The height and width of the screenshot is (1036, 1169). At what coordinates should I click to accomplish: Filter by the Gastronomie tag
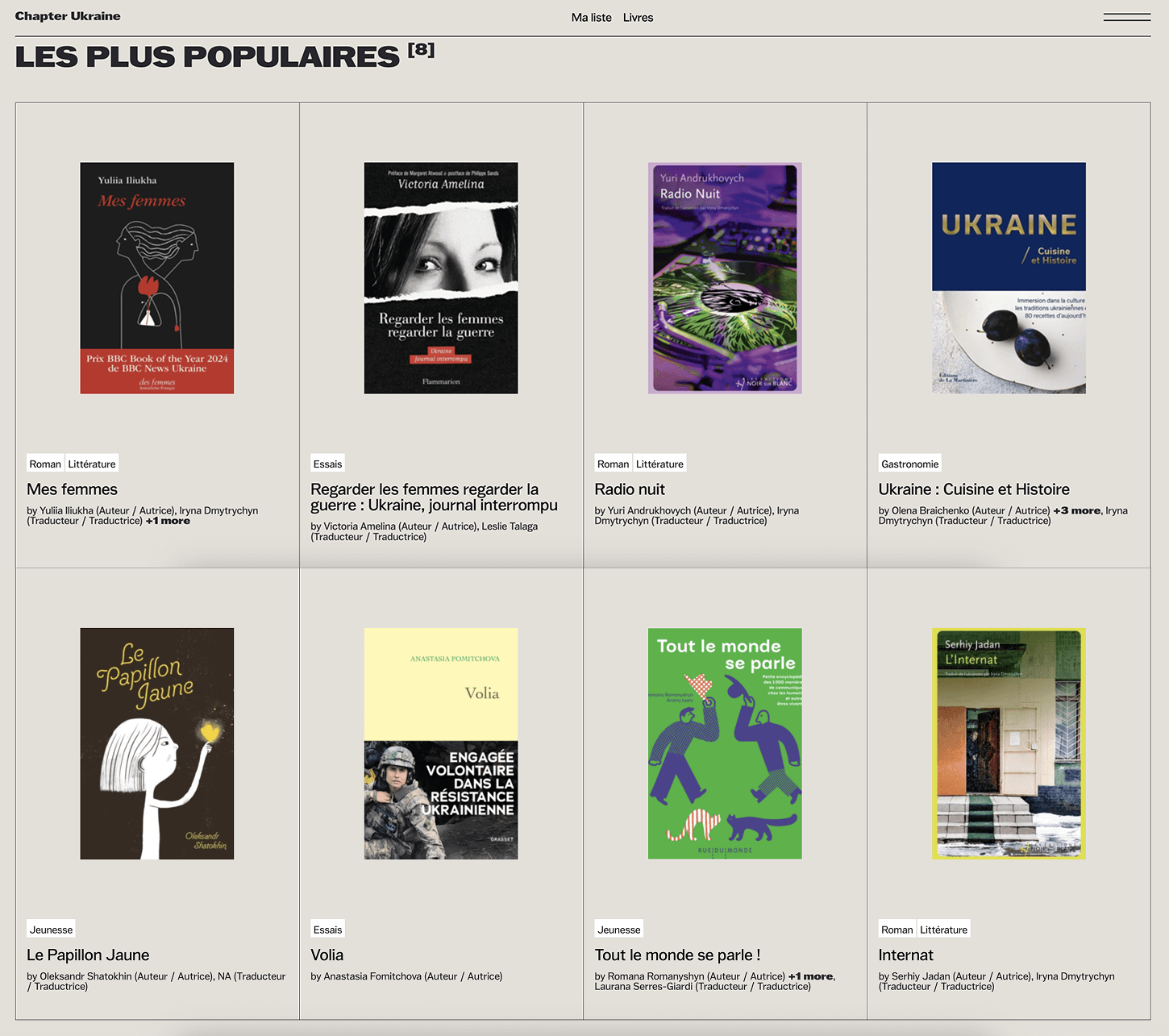point(909,464)
